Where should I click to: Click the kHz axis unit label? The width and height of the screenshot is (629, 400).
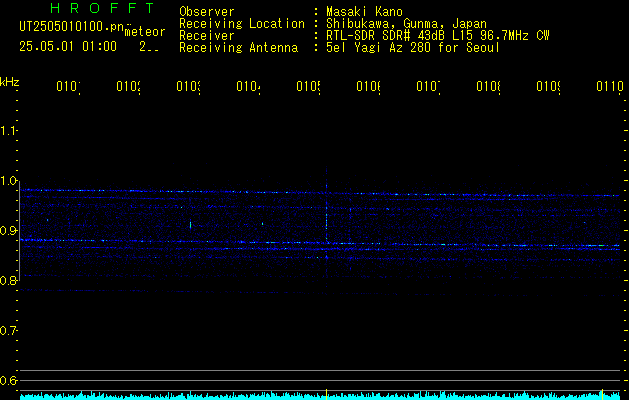click(9, 82)
